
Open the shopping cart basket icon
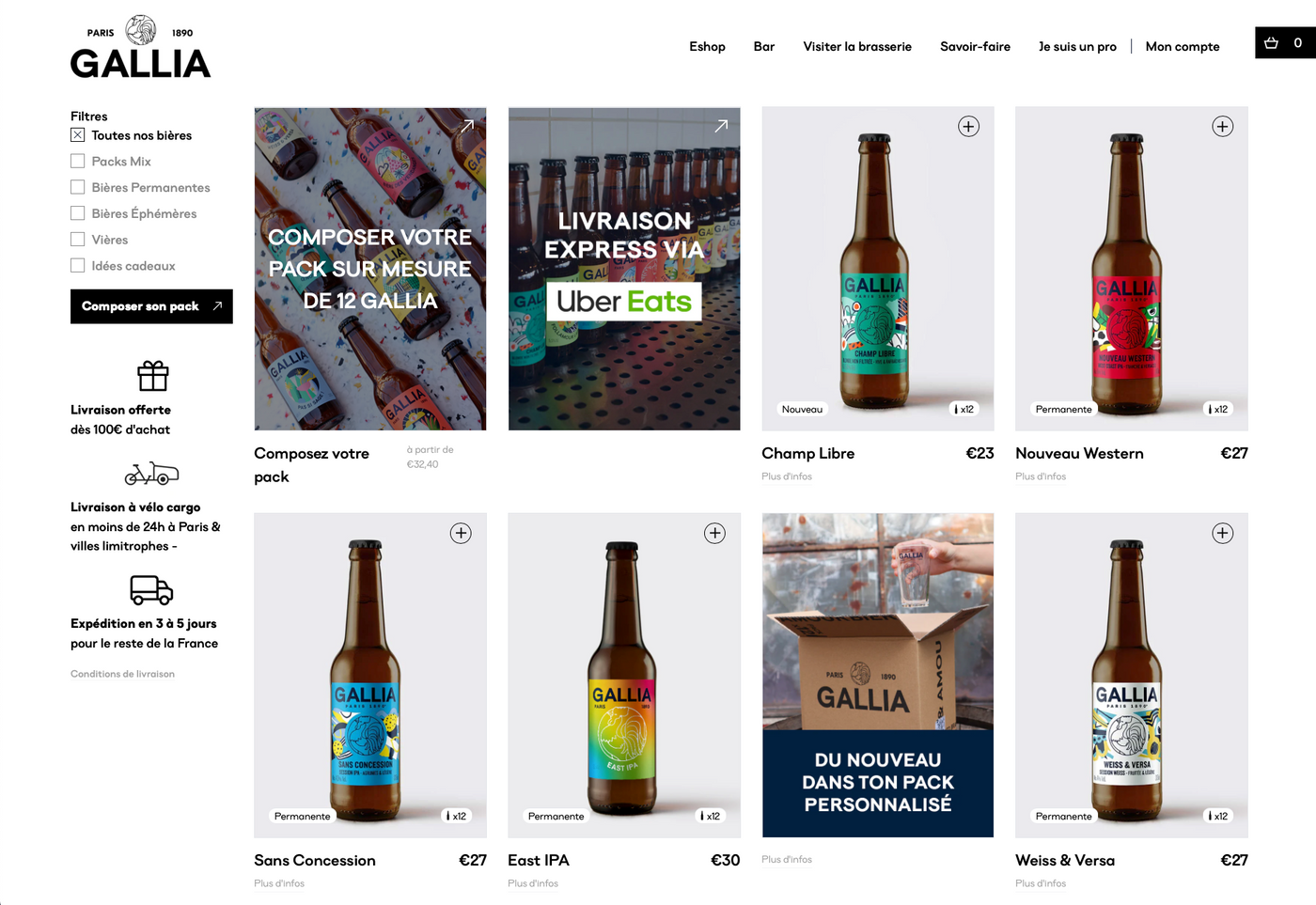(1271, 42)
